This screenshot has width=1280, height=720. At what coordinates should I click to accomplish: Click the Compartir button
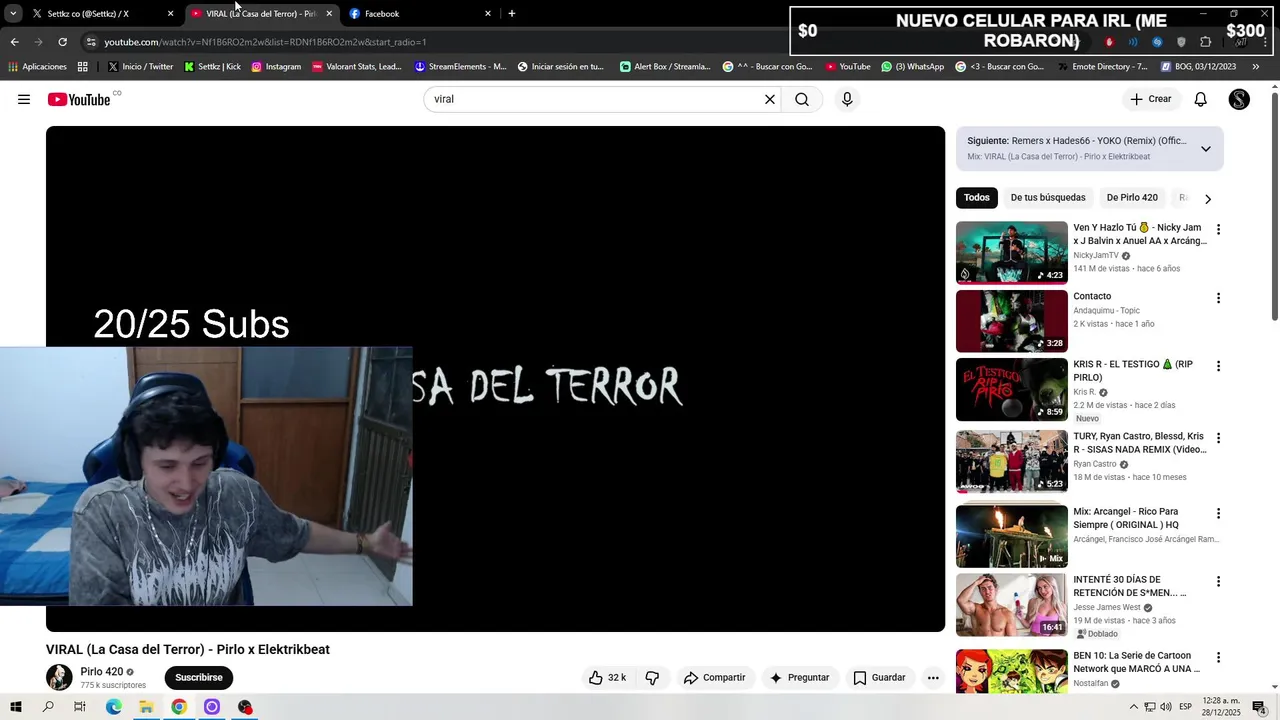tap(715, 677)
